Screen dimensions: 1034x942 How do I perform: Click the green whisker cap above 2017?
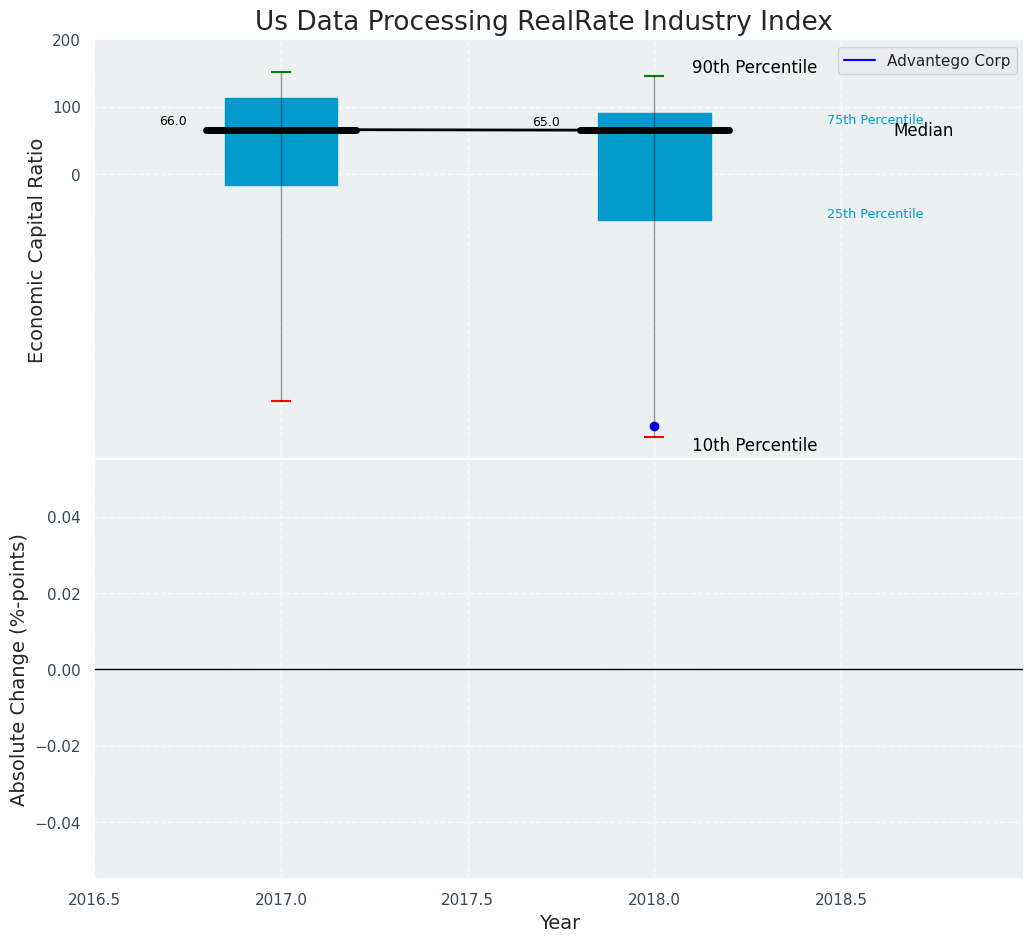tap(281, 72)
